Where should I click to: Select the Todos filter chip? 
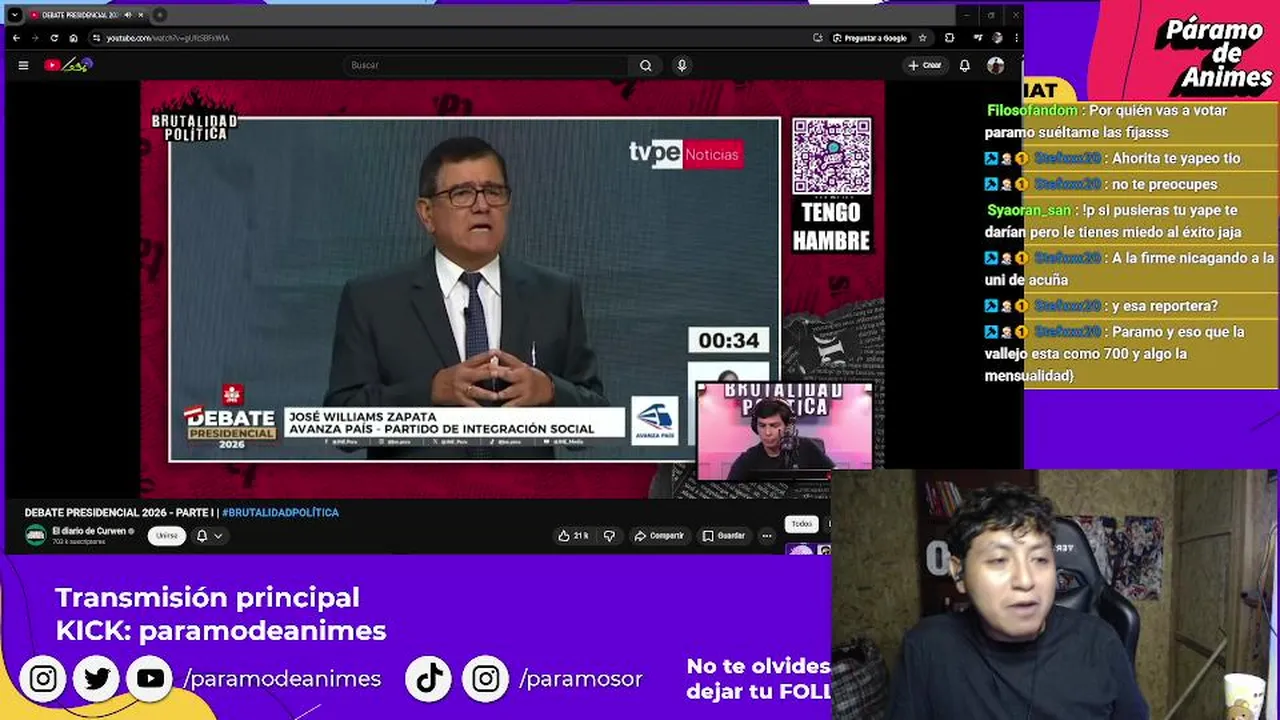click(802, 524)
